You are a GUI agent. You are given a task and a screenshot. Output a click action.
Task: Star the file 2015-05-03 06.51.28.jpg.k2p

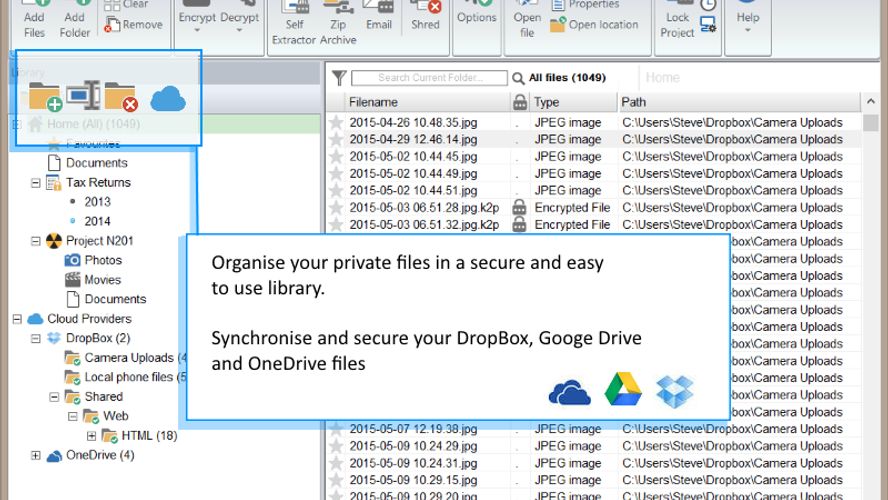[336, 207]
